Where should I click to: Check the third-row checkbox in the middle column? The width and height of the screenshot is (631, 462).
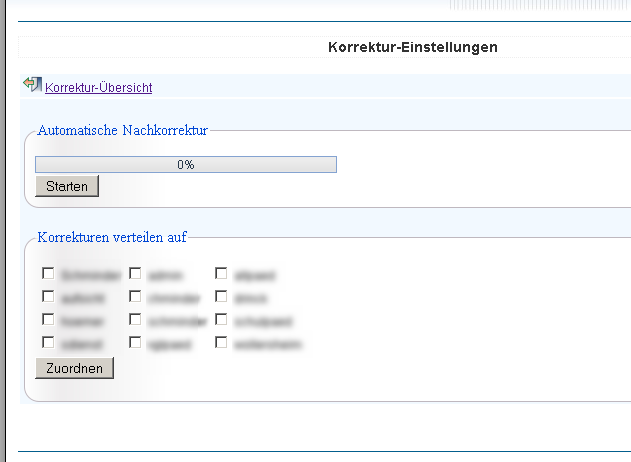135,320
